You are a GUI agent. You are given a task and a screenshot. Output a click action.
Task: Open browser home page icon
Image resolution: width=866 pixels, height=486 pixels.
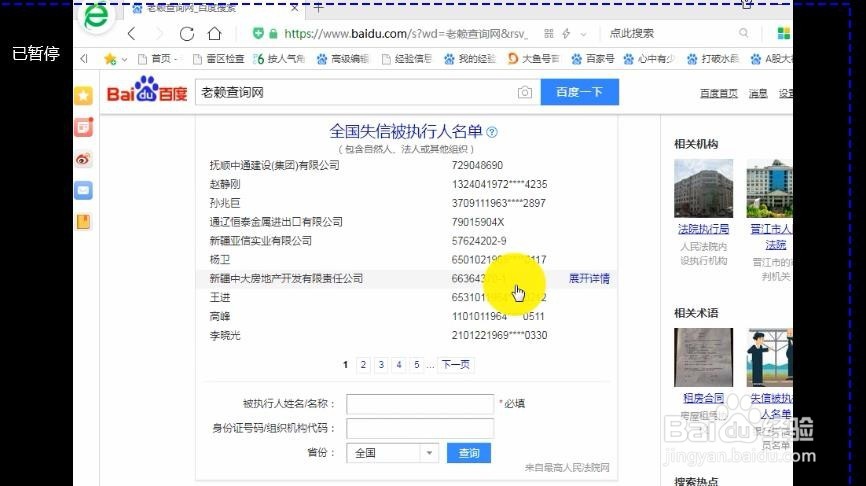pos(214,34)
